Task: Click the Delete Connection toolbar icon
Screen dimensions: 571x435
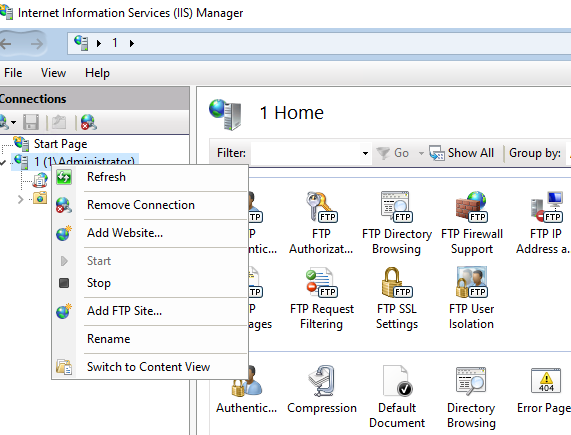Action: pos(88,122)
